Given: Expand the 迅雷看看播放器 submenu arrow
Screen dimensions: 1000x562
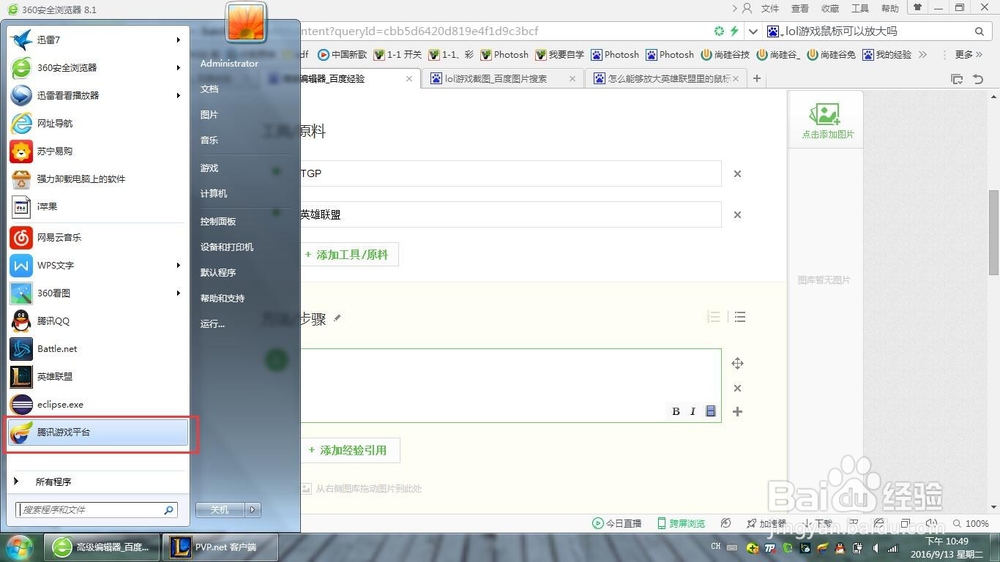Looking at the screenshot, I should tap(178, 95).
